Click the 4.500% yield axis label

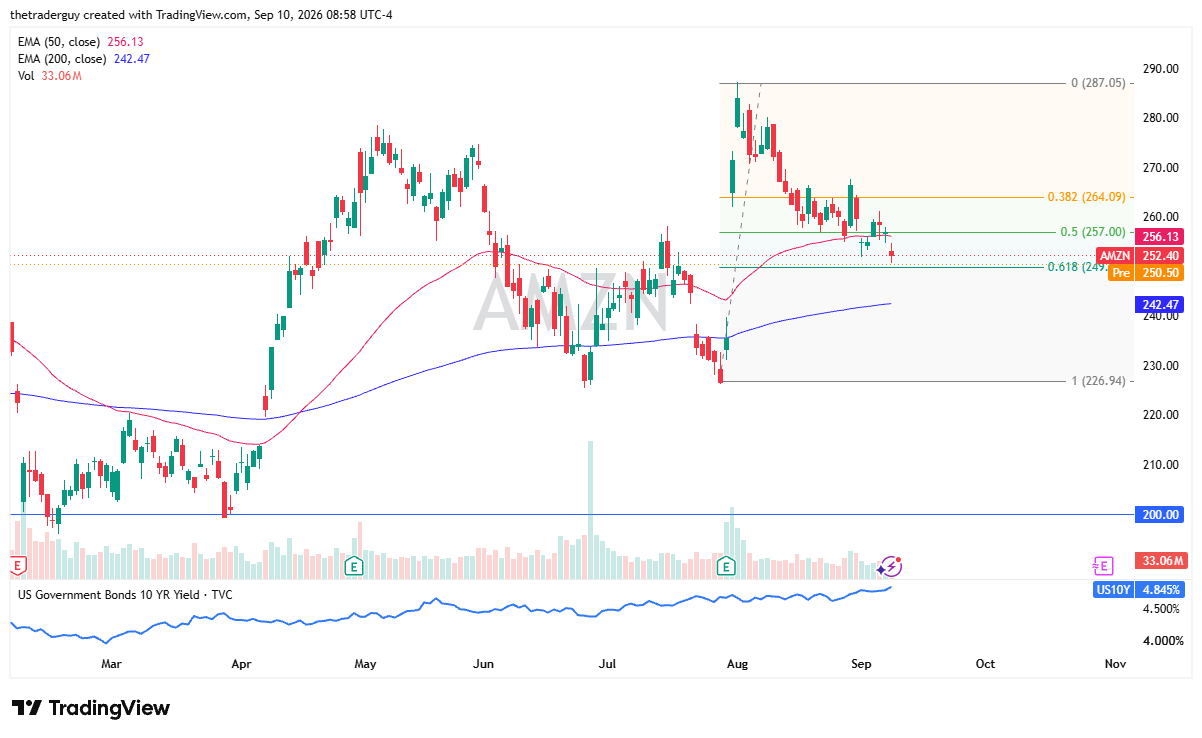(1161, 608)
